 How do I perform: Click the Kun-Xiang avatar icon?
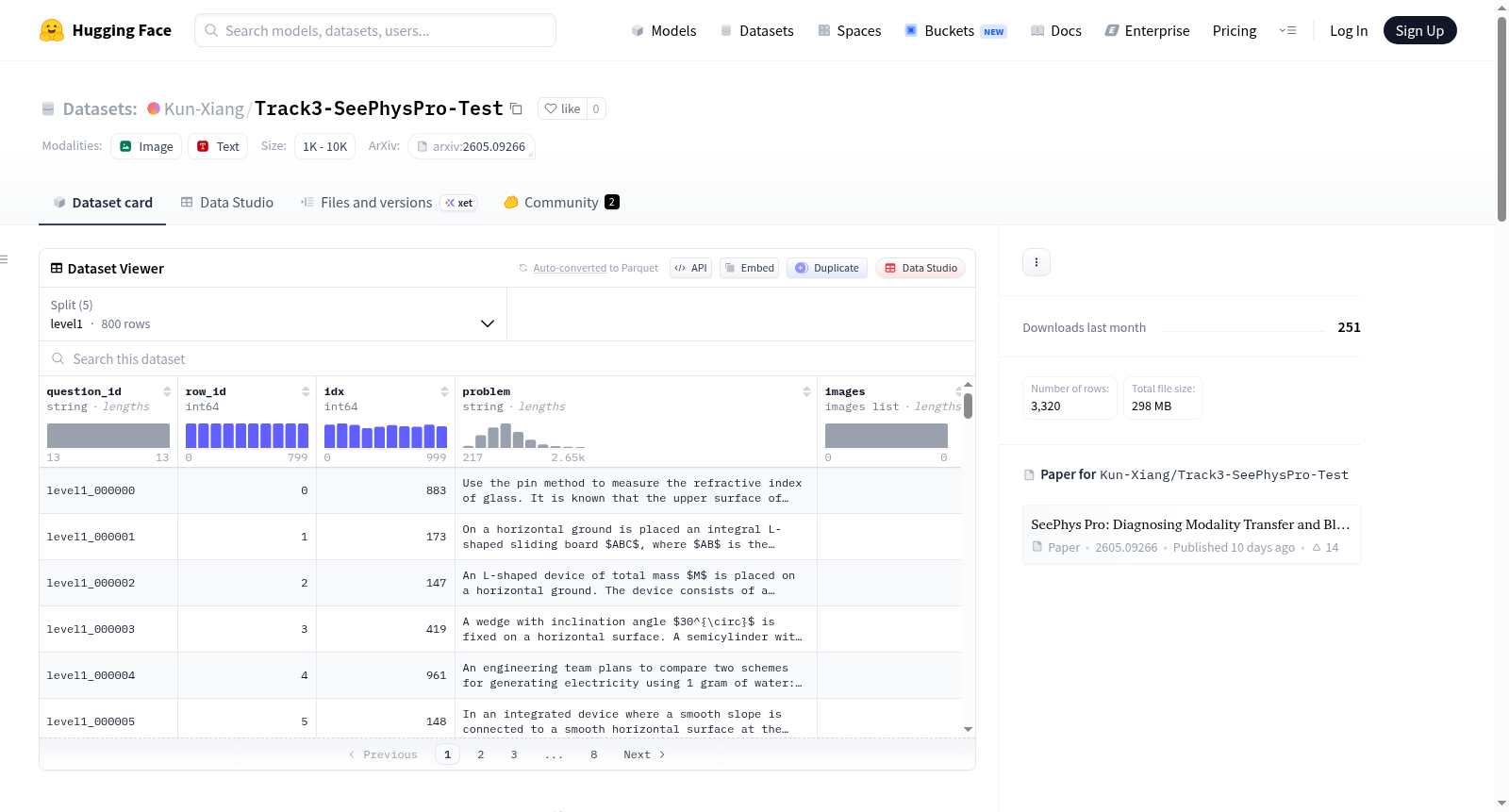(154, 108)
